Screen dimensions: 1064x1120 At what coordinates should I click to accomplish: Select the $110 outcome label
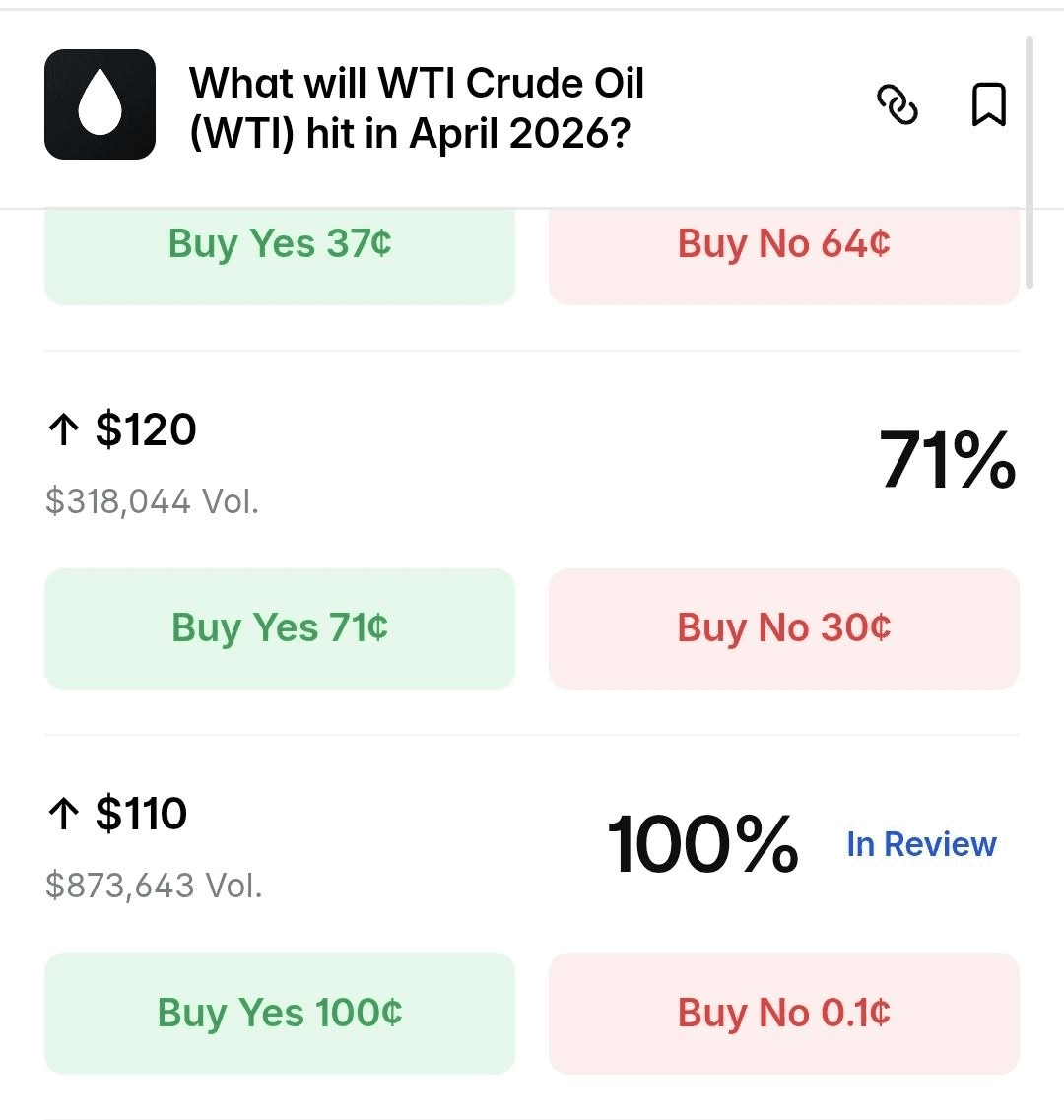tap(141, 814)
